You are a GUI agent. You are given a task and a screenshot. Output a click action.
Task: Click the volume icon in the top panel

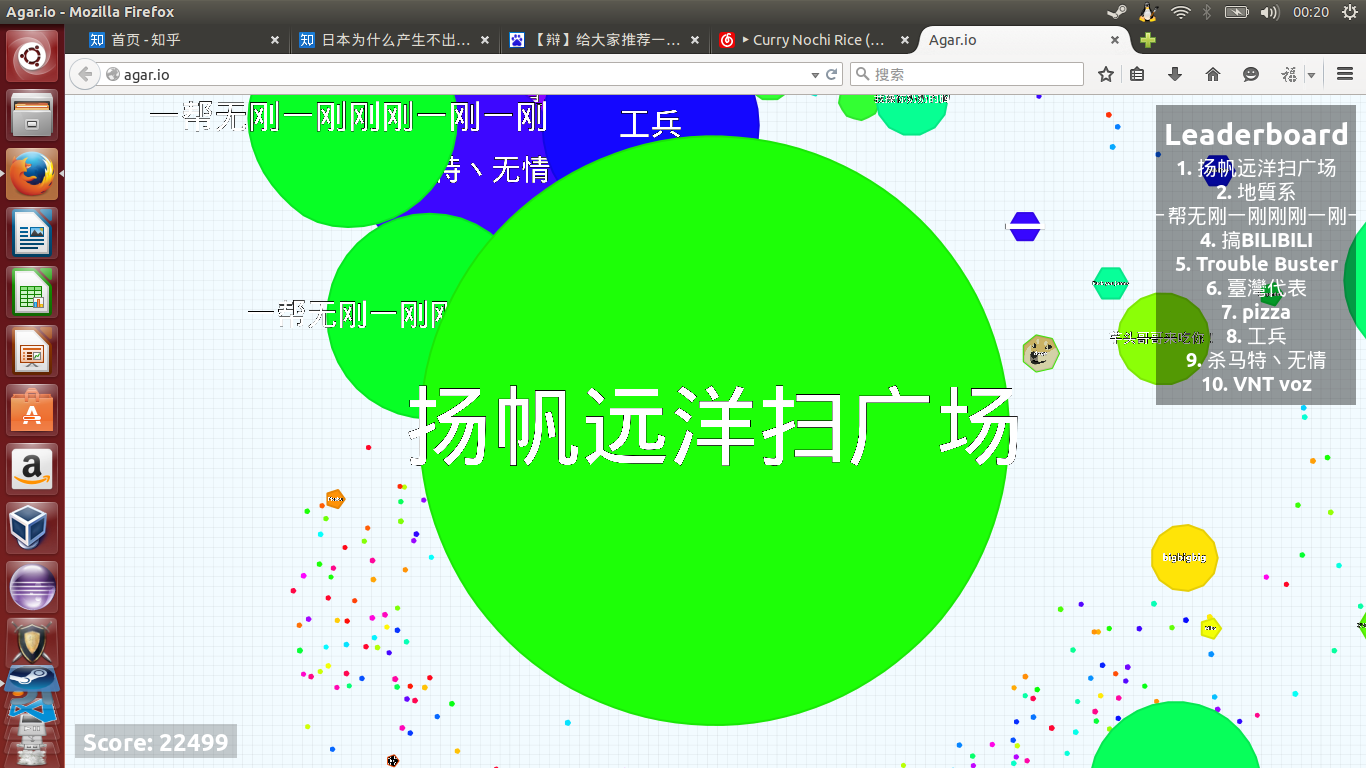click(1271, 13)
